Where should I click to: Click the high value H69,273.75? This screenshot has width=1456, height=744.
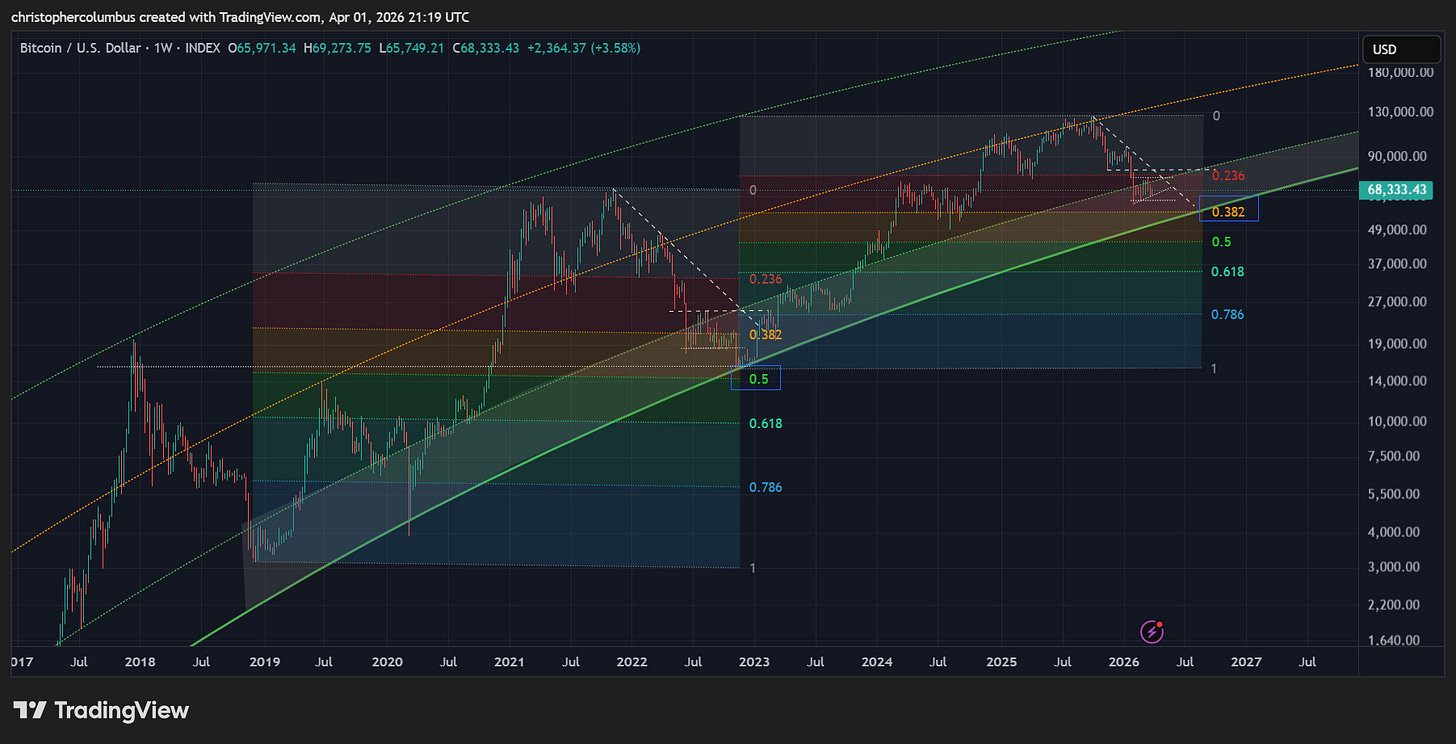[x=338, y=48]
